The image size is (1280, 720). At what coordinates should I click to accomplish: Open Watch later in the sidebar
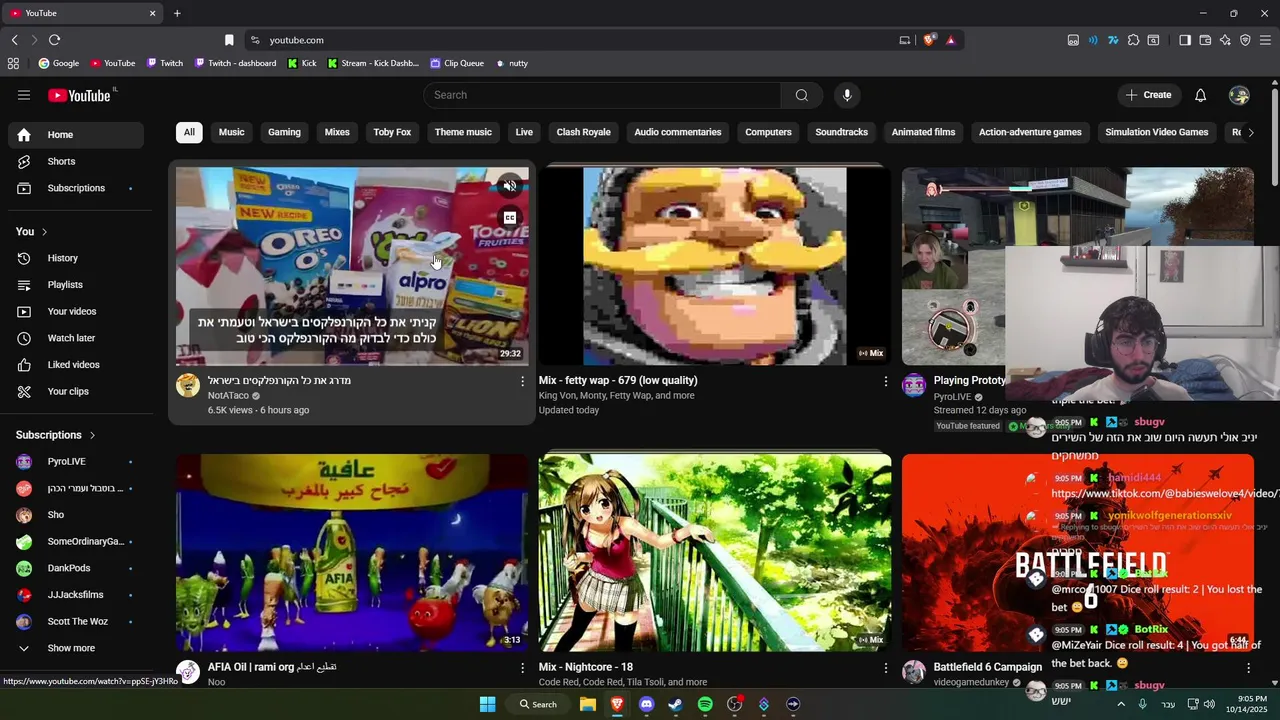tap(76, 338)
